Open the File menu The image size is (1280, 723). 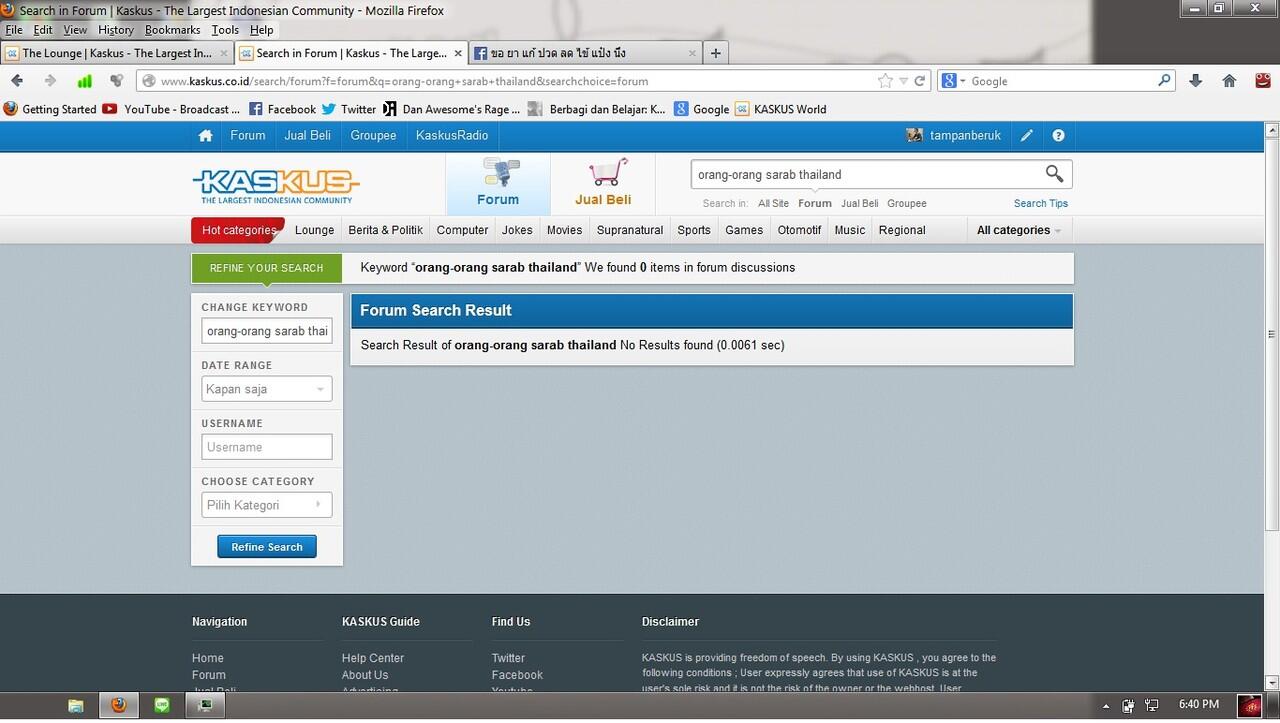tap(14, 30)
